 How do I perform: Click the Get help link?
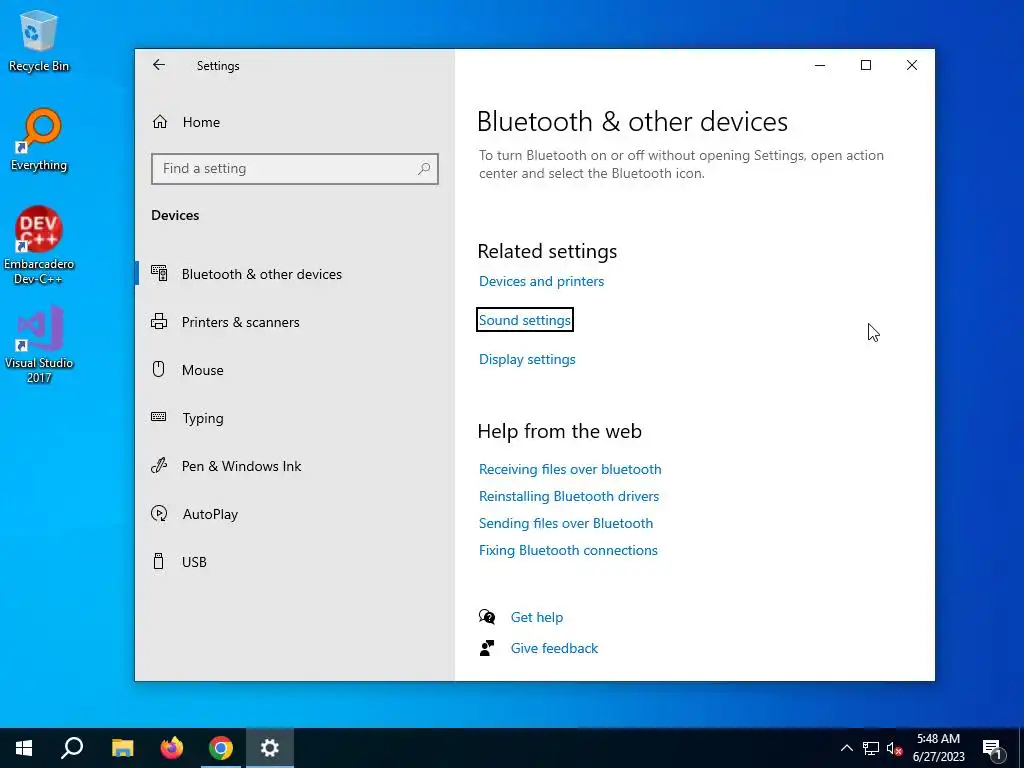point(537,617)
